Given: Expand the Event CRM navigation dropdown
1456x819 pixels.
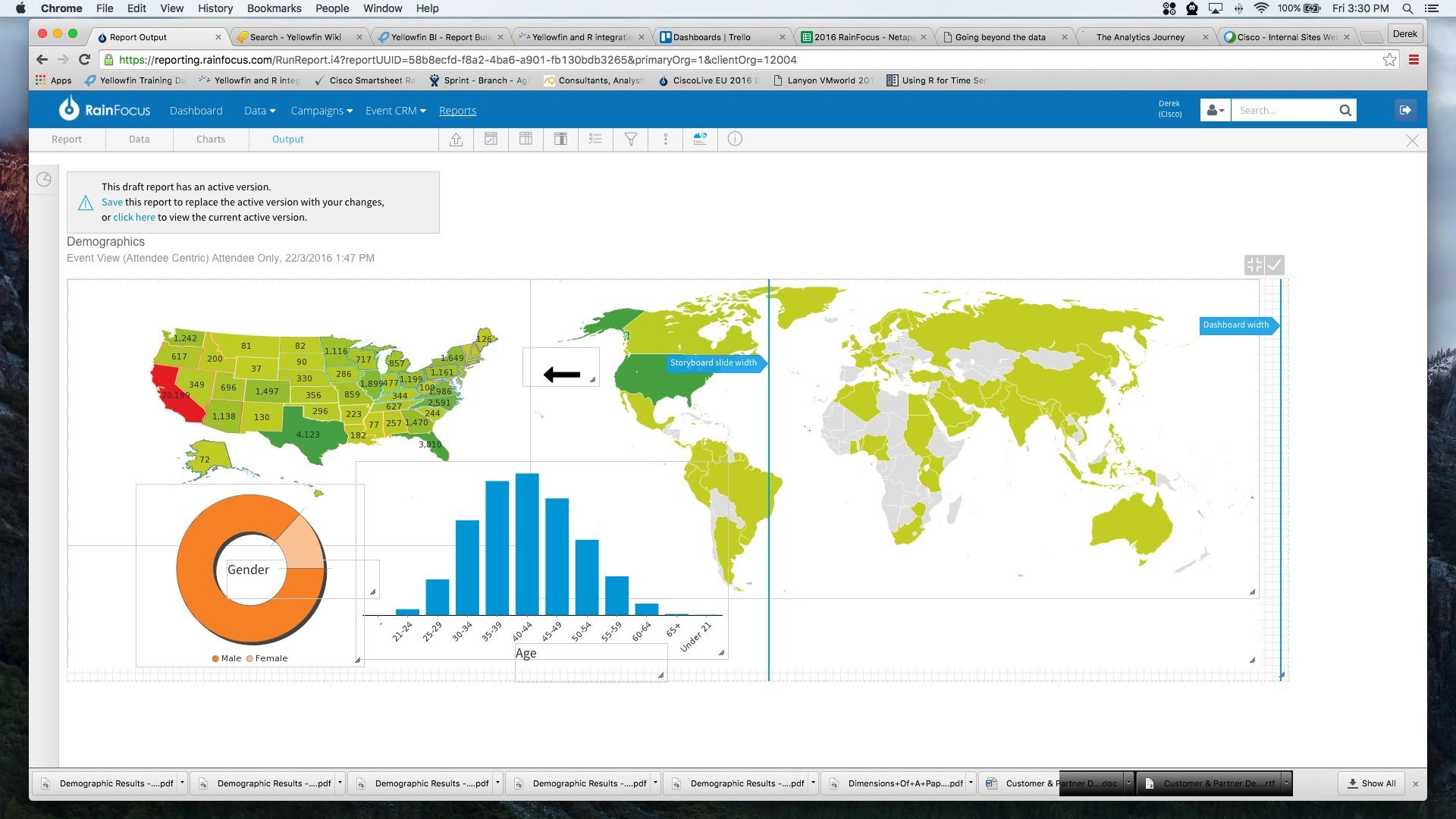Looking at the screenshot, I should 394,110.
